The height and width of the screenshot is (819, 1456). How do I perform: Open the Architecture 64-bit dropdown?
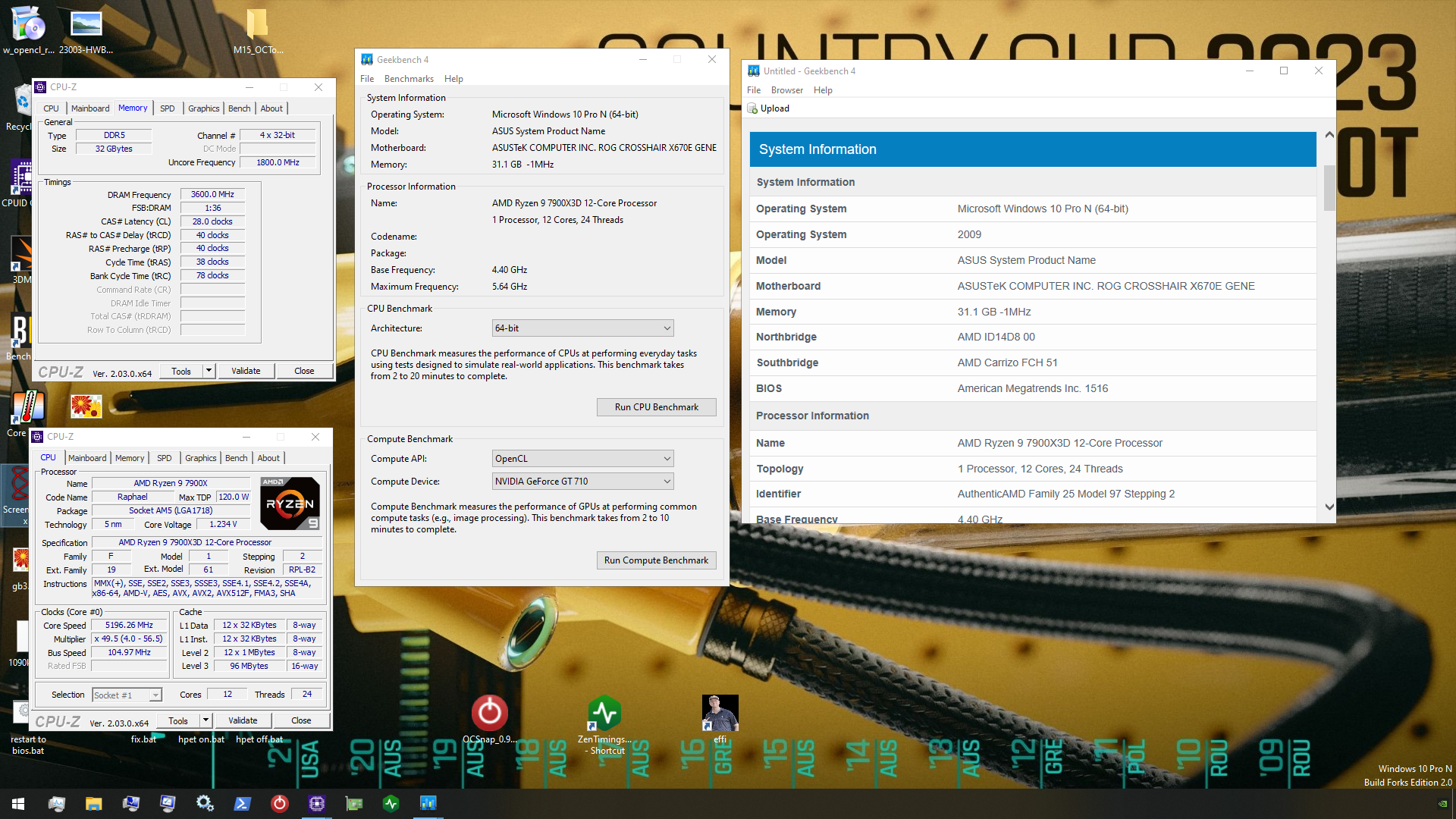(582, 328)
